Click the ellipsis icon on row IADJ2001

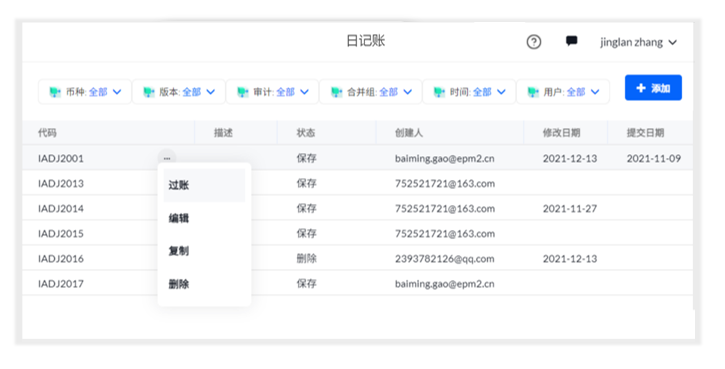pos(167,158)
